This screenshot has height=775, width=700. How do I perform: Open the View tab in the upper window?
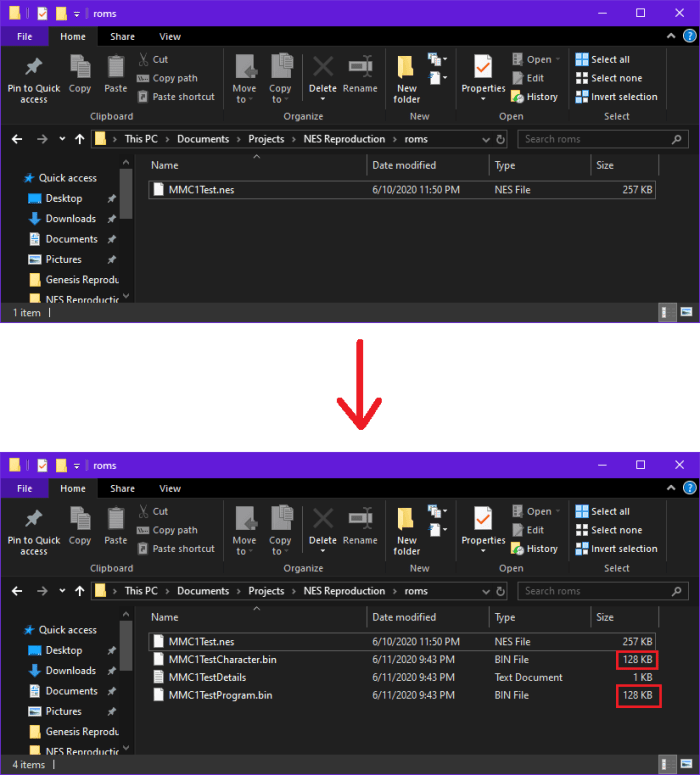170,37
